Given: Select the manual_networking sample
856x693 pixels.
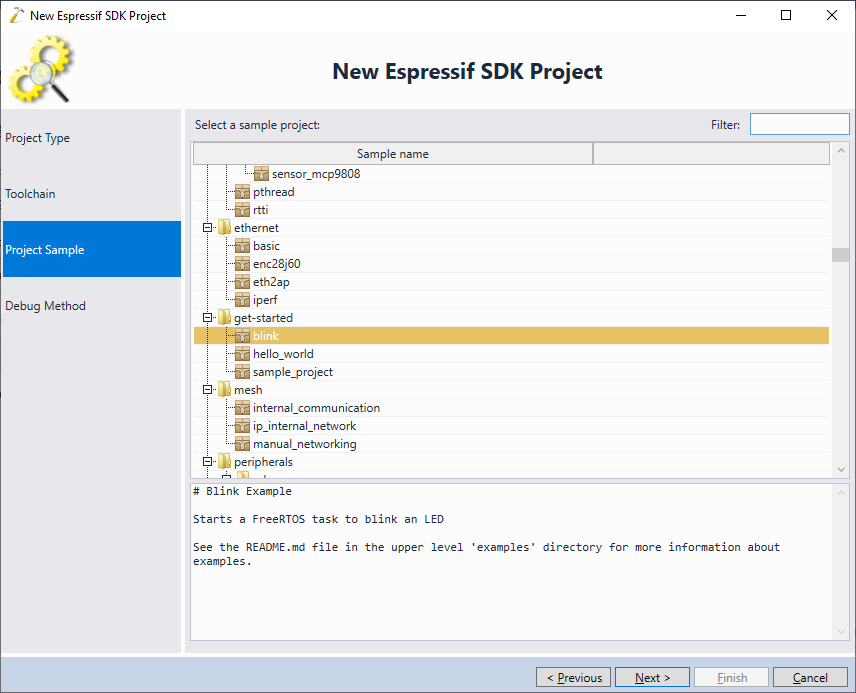Looking at the screenshot, I should tap(305, 445).
